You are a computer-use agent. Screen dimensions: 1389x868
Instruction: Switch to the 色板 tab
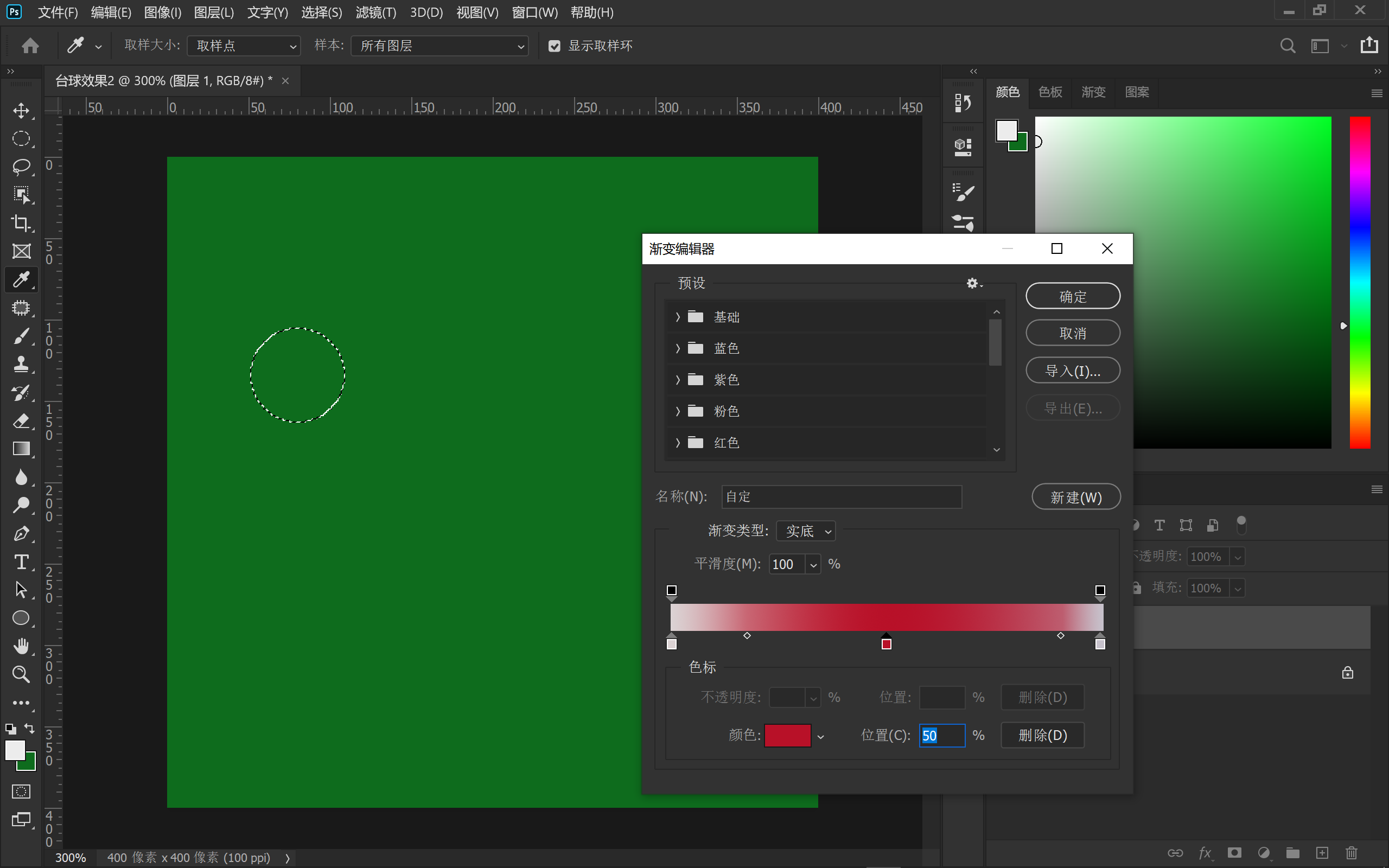click(1050, 92)
